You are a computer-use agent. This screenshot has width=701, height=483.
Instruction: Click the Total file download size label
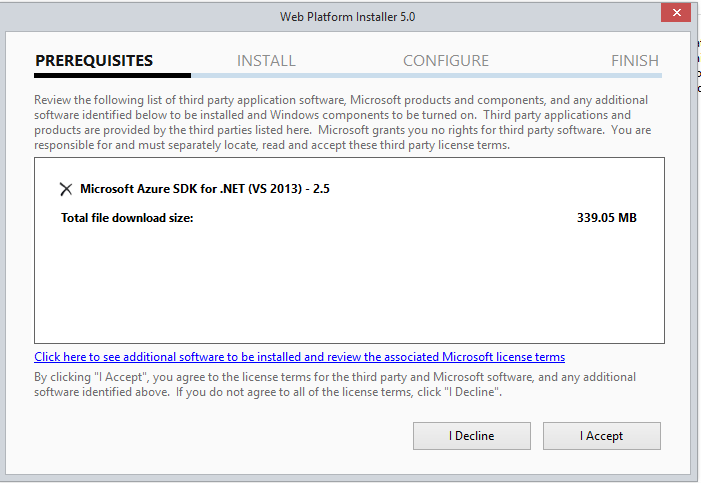click(x=127, y=217)
